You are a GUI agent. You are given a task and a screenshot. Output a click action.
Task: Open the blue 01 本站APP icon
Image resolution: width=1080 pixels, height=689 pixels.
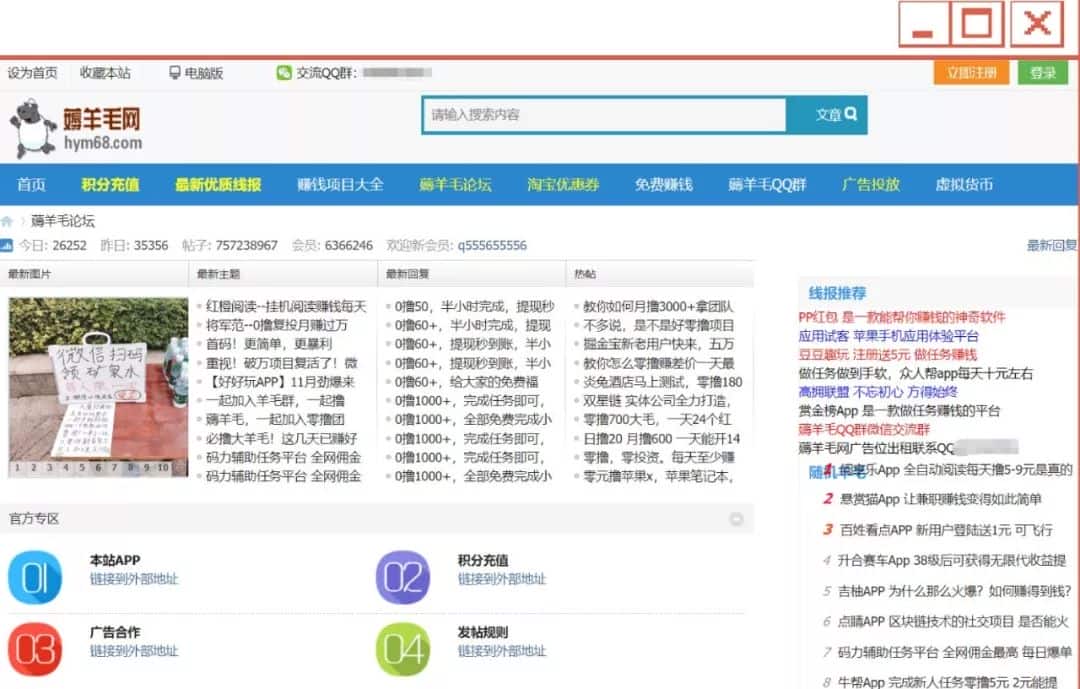[35, 578]
